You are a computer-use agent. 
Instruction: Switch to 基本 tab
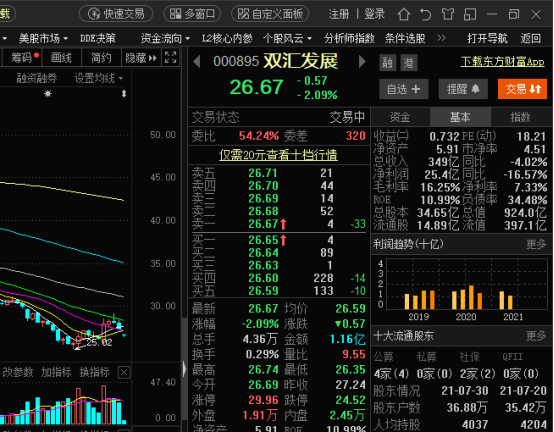[x=460, y=117]
